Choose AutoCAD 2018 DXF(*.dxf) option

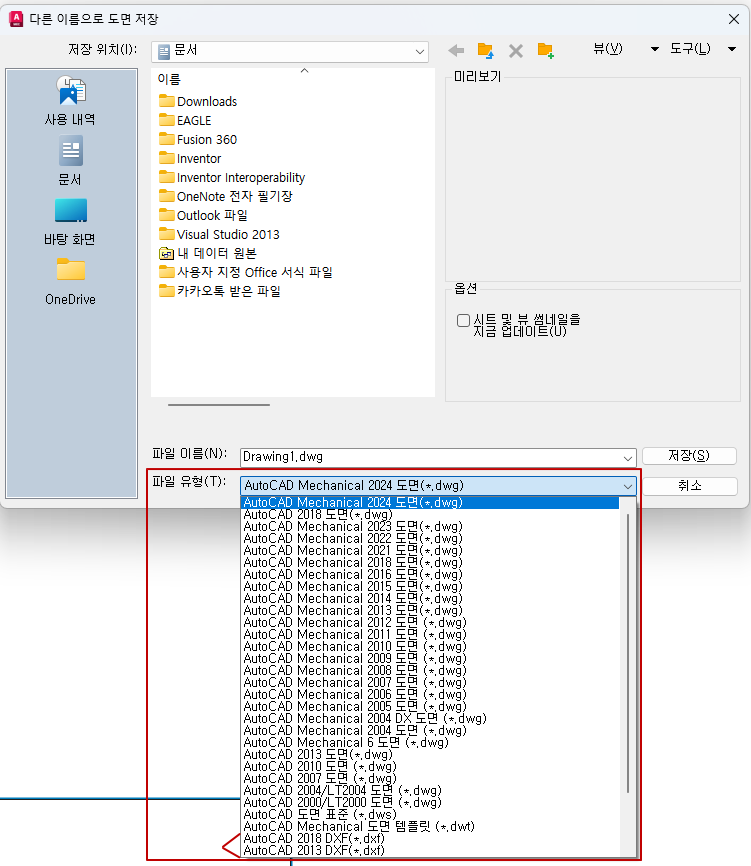430,839
